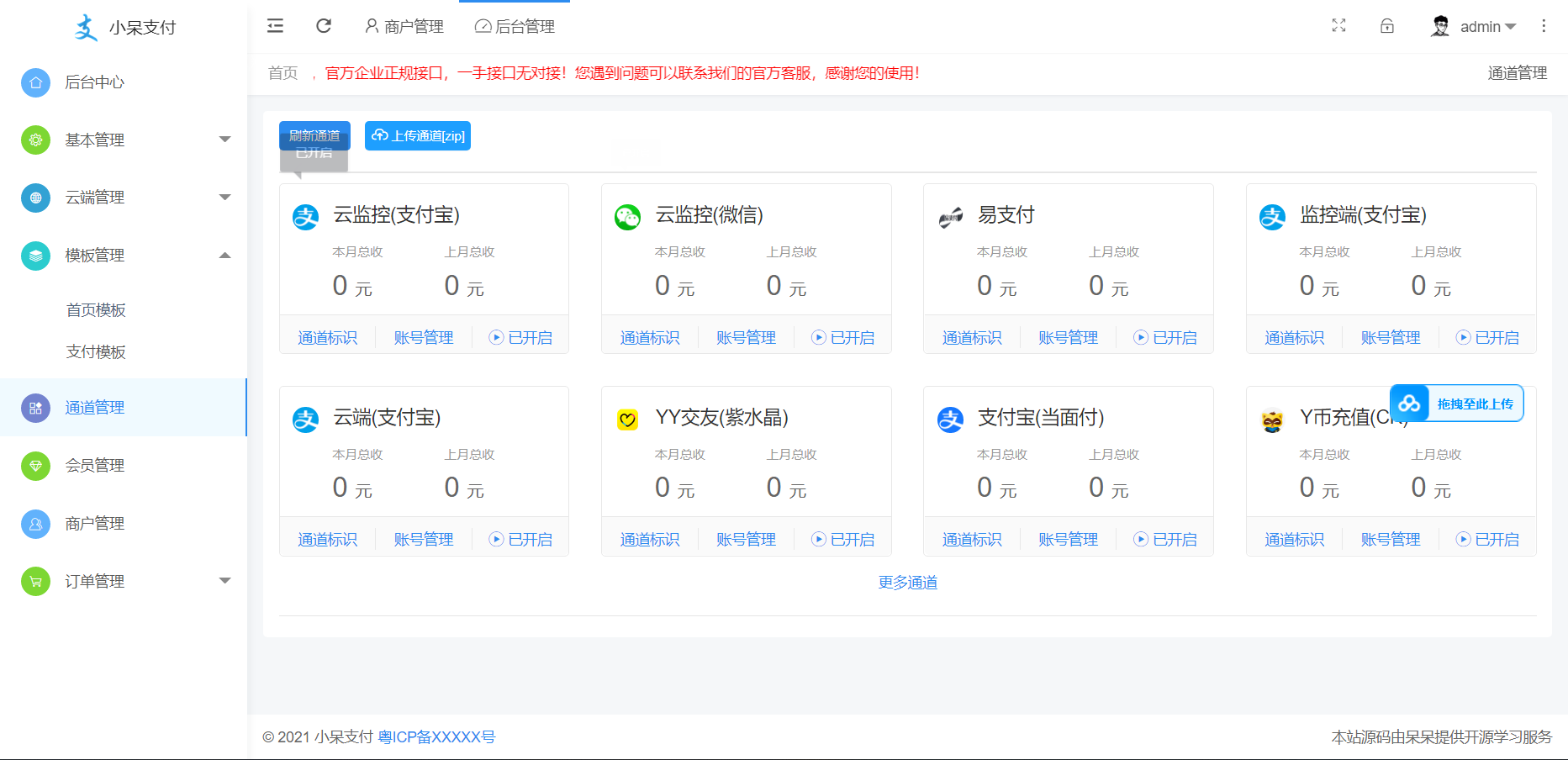Toggle the sidebar collapse icon
The width and height of the screenshot is (1568, 760).
pyautogui.click(x=275, y=26)
